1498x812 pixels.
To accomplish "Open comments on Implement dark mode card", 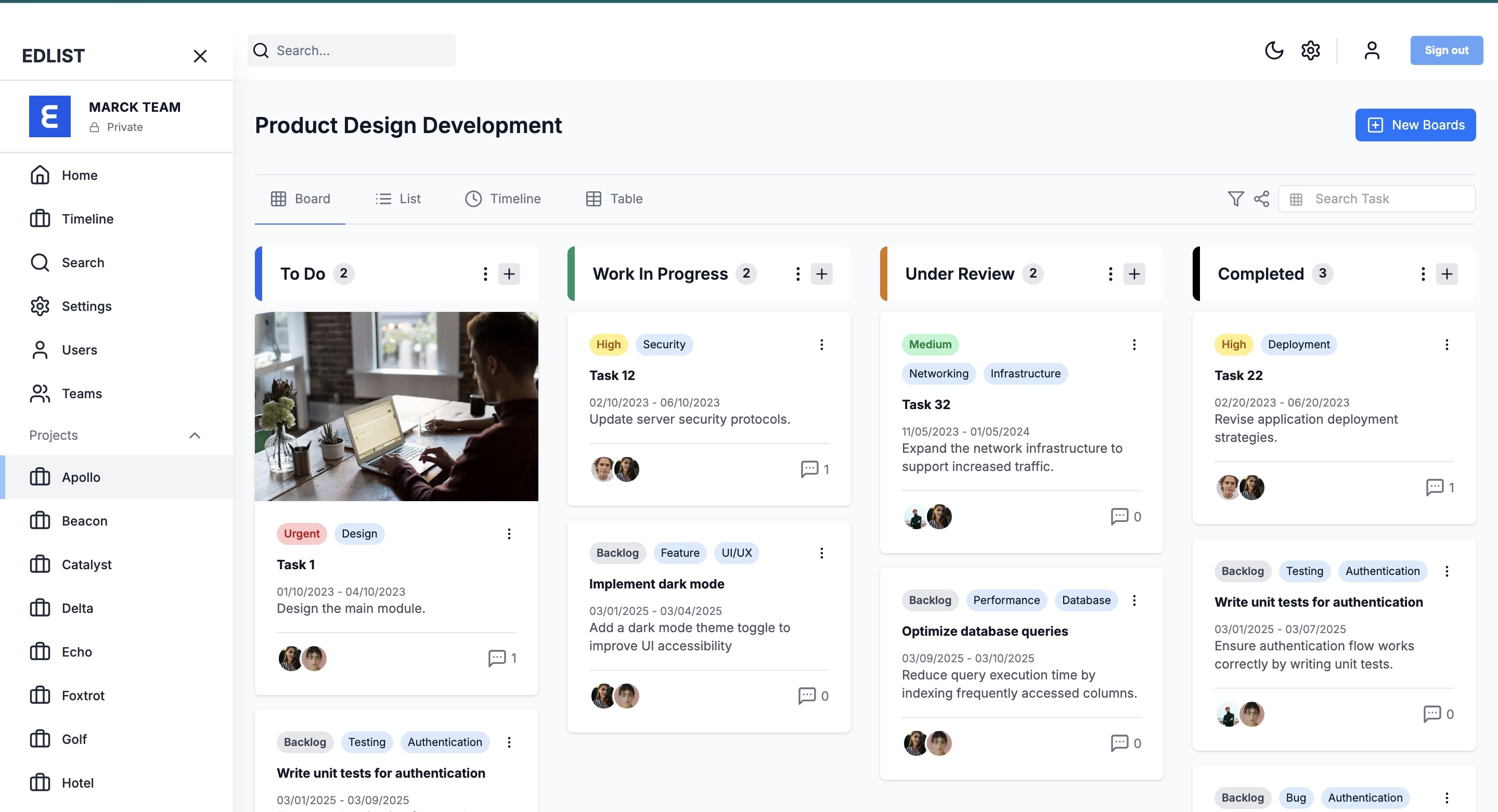I will [x=813, y=696].
